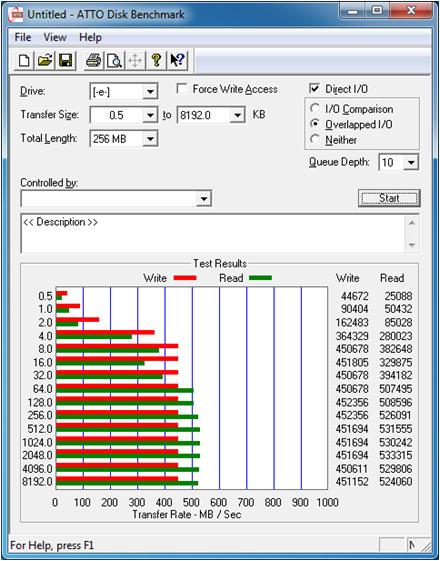Click the Read value 329875

coord(396,362)
